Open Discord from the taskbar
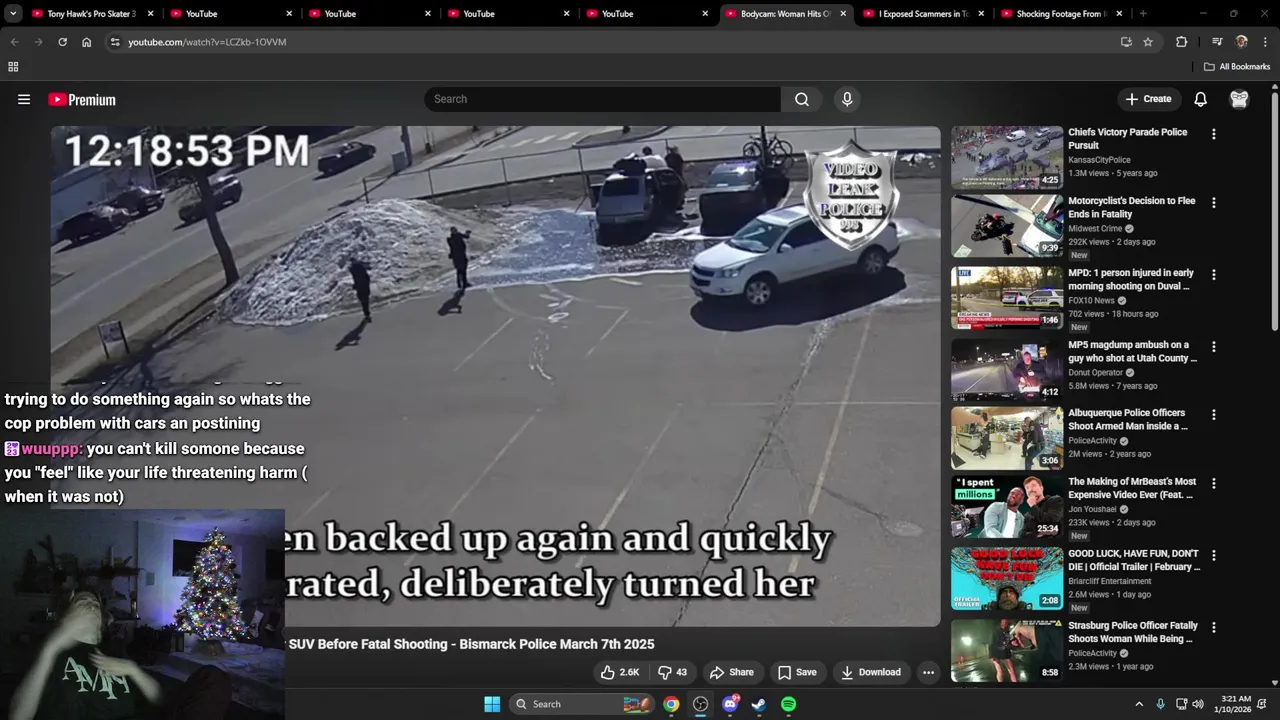Screen dimensions: 1280x720 pos(730,704)
